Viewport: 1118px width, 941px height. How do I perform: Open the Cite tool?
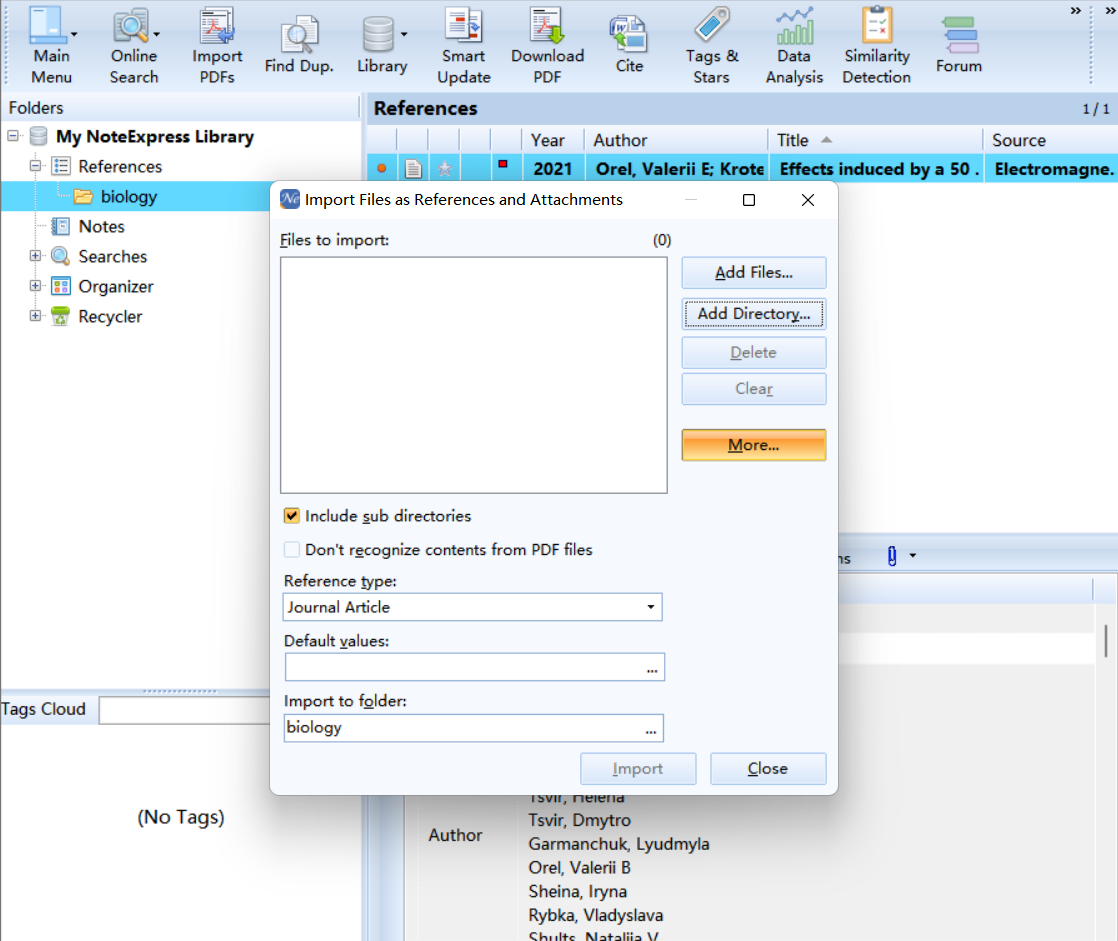click(x=629, y=44)
